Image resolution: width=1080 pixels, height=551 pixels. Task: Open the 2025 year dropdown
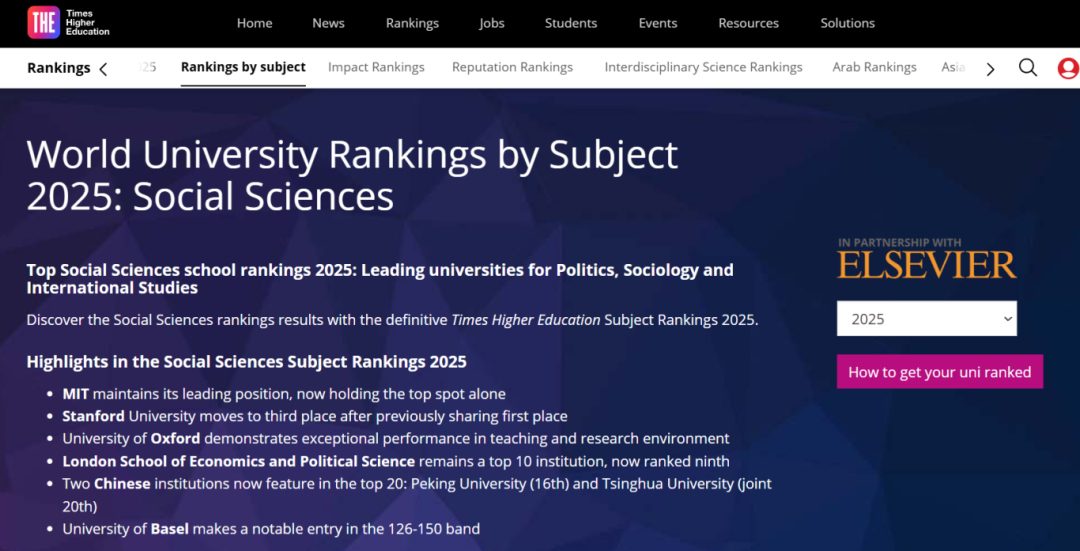pyautogui.click(x=926, y=318)
